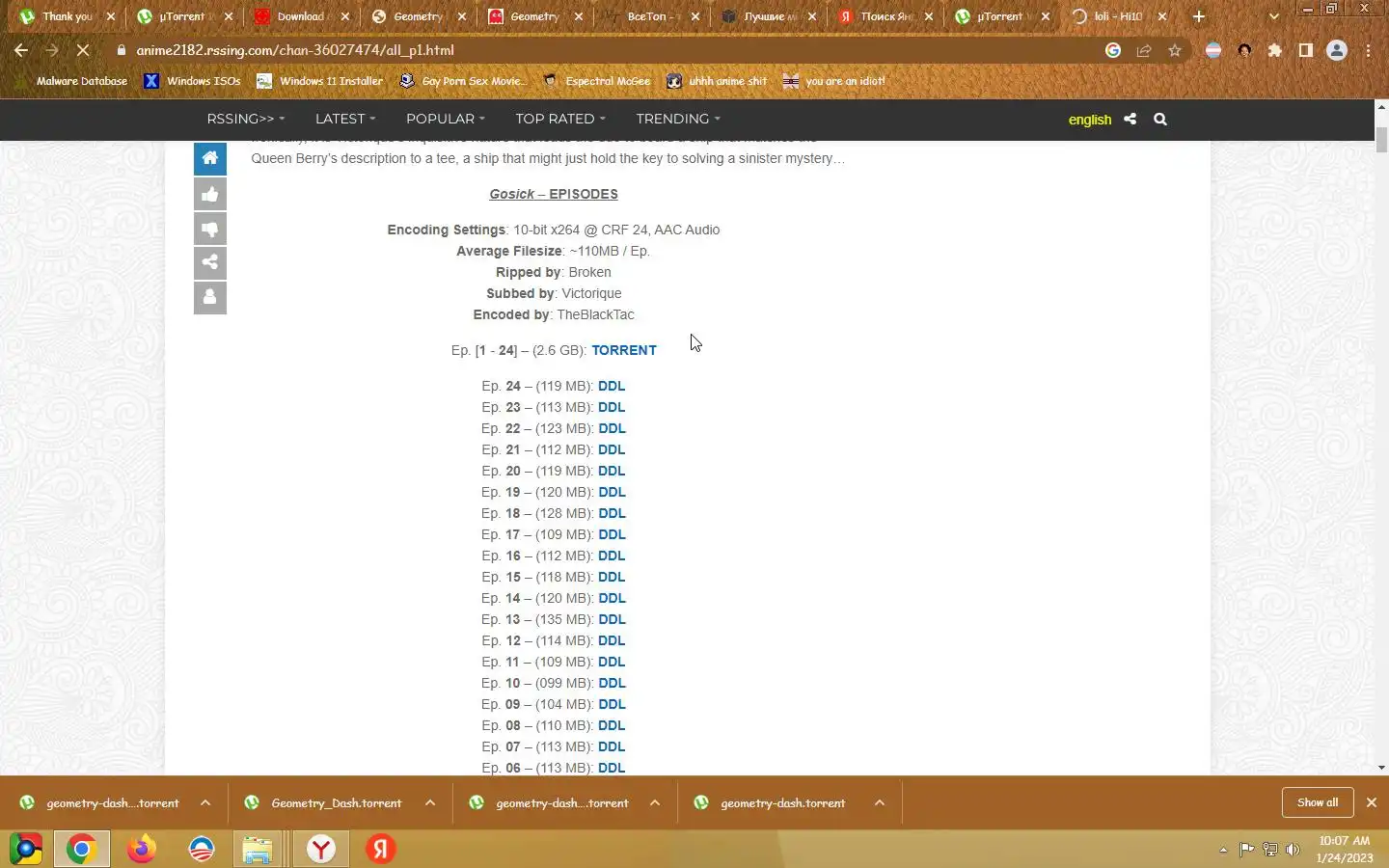1389x868 pixels.
Task: Open the Malware Database bookmark
Action: (x=73, y=81)
